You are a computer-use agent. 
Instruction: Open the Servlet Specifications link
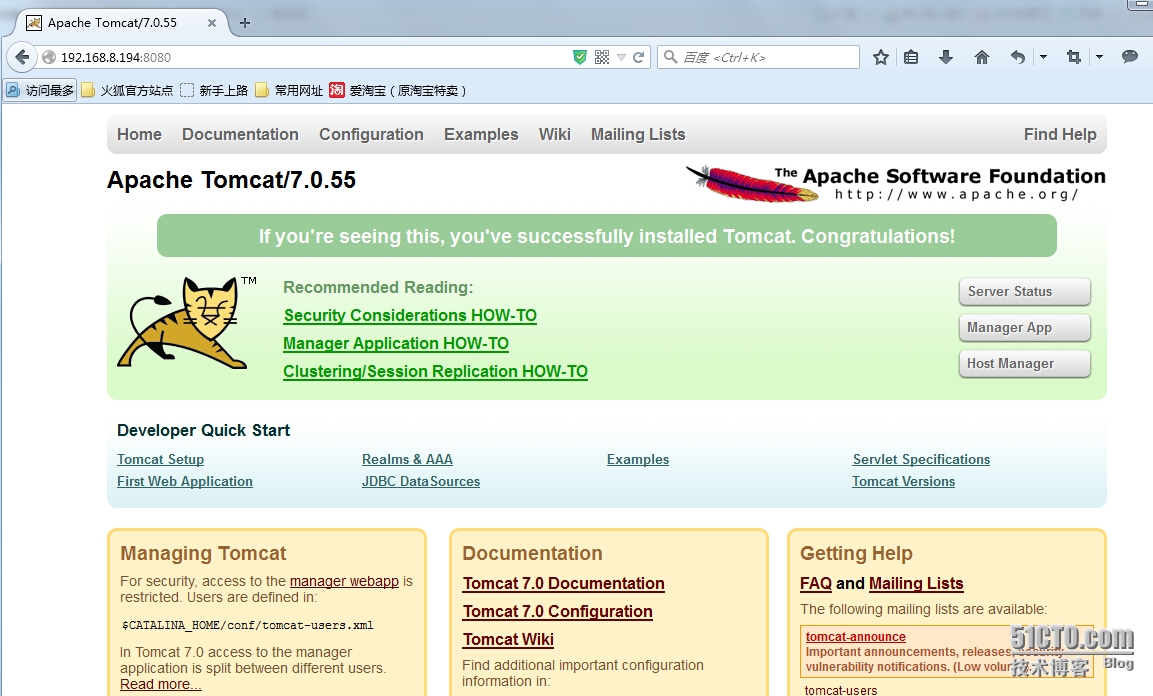(x=921, y=459)
